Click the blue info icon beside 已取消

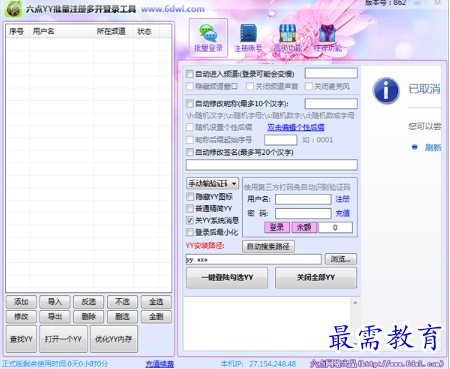386,90
